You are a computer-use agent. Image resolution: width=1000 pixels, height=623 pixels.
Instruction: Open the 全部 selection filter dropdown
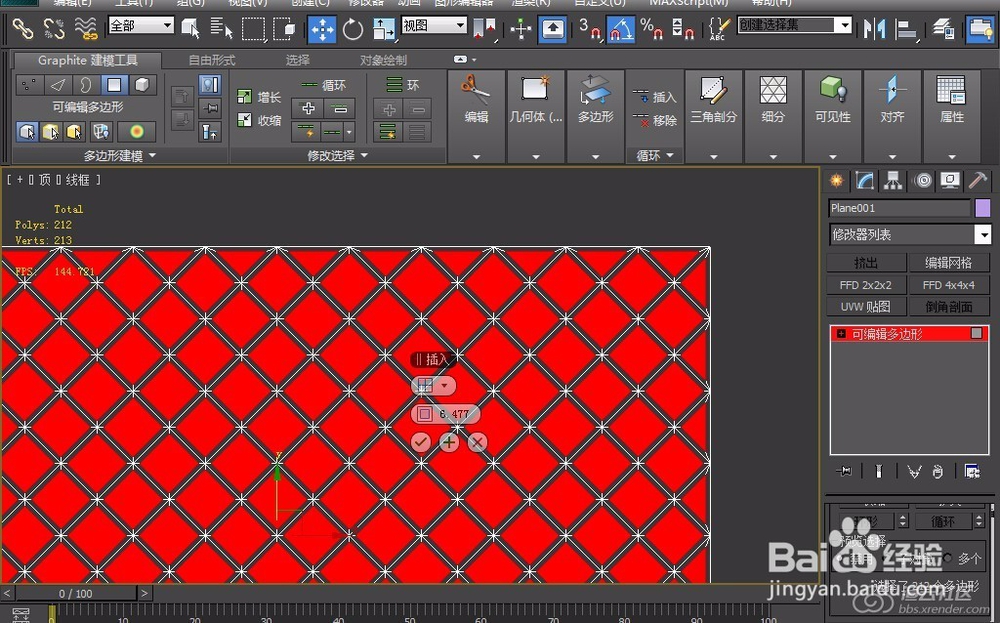coord(141,26)
